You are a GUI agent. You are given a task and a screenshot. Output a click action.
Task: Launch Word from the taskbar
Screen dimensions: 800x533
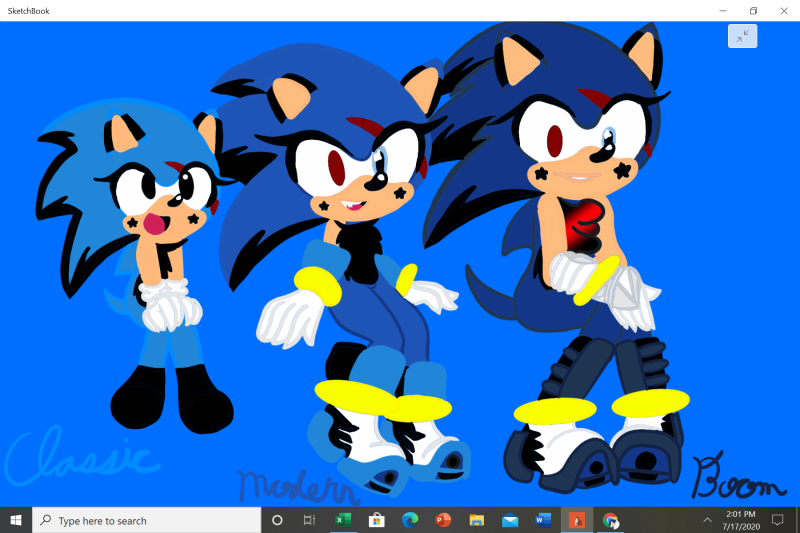[x=543, y=520]
